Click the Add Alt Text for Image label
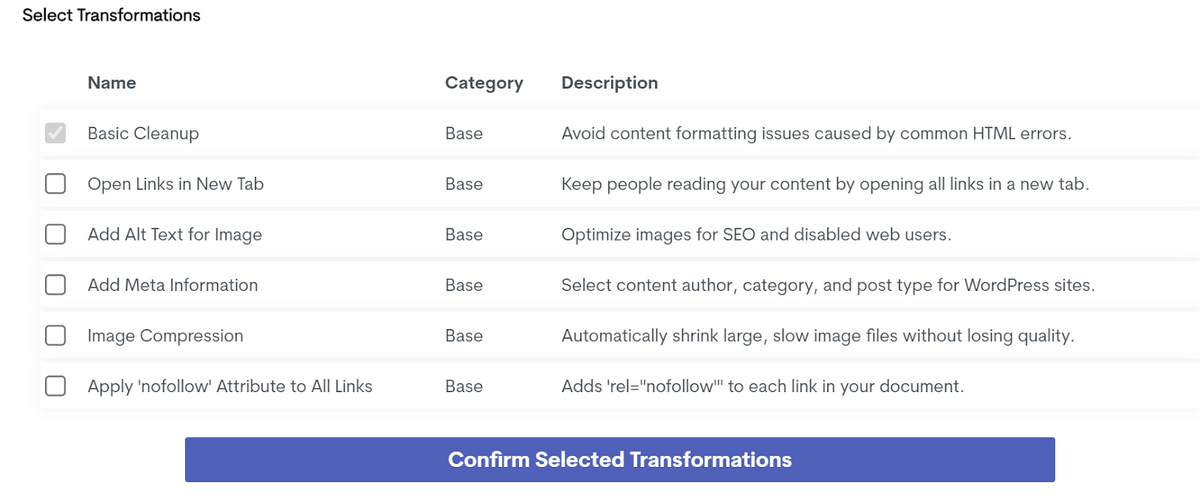This screenshot has width=1200, height=503. [175, 235]
